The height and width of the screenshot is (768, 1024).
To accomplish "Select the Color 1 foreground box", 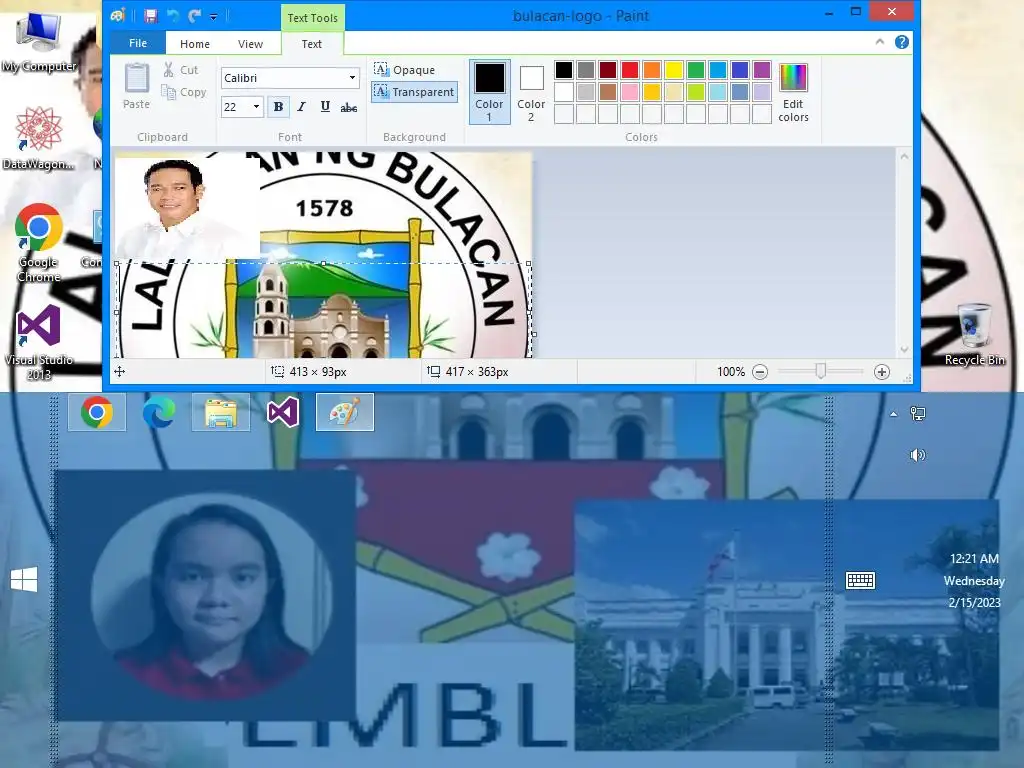I will 490,92.
